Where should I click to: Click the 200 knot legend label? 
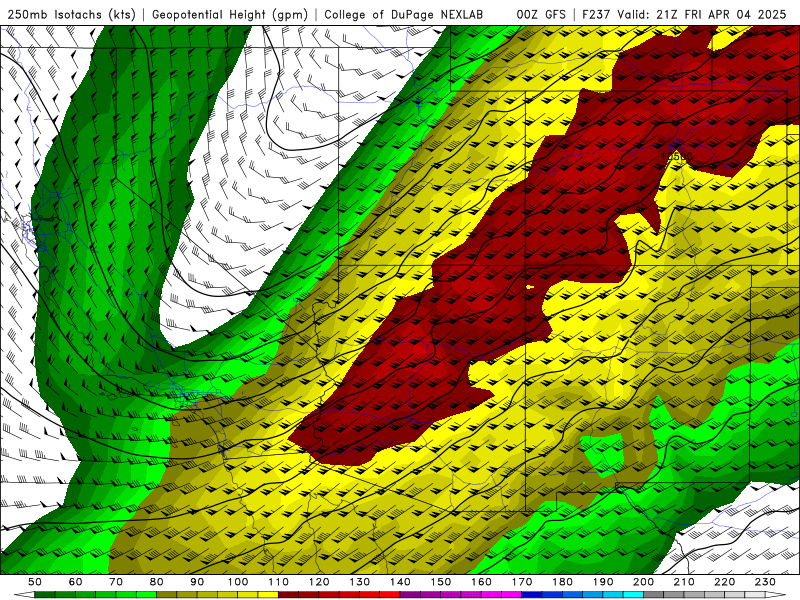point(643,582)
